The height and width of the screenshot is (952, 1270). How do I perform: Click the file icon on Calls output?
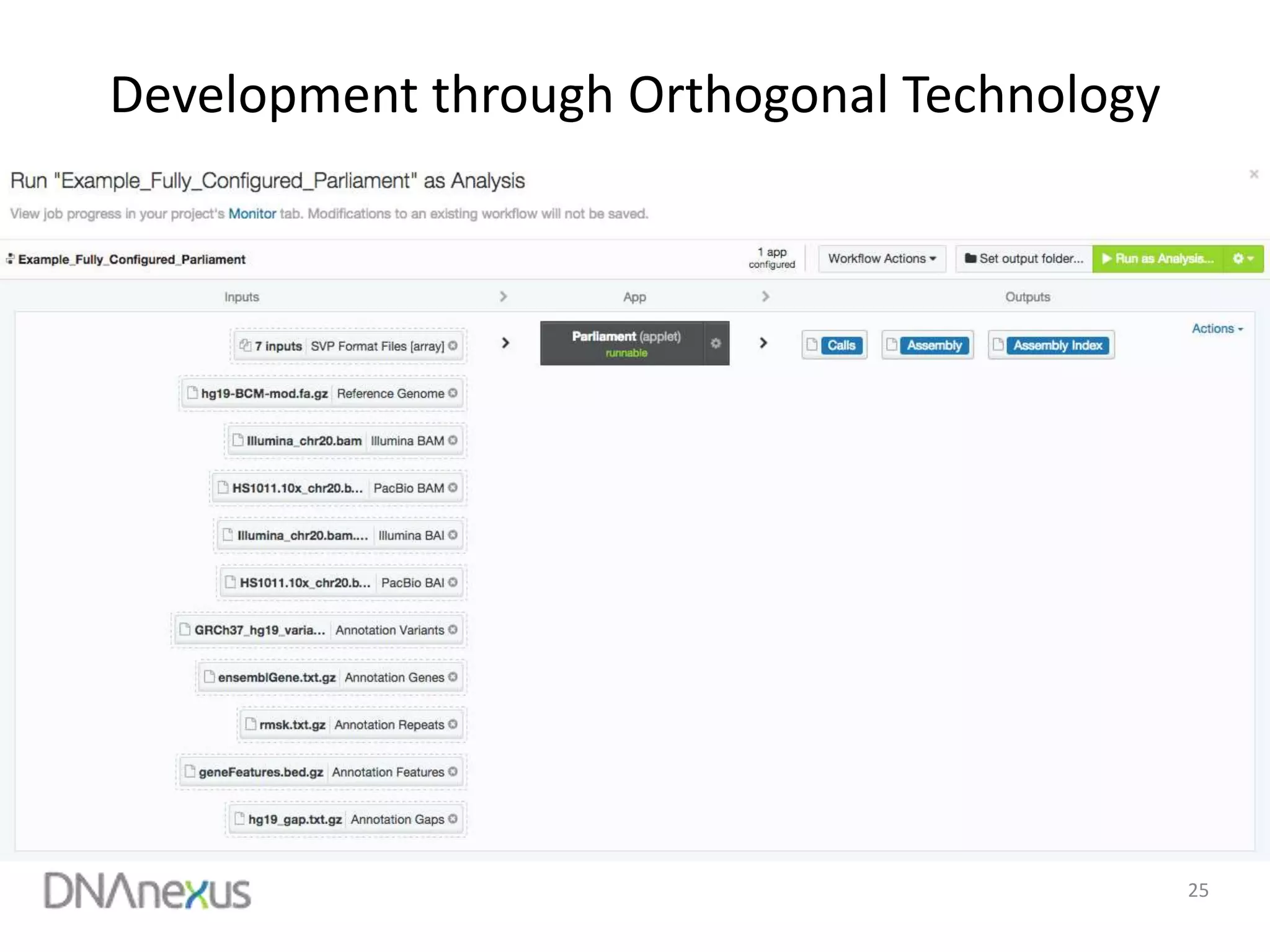(812, 345)
